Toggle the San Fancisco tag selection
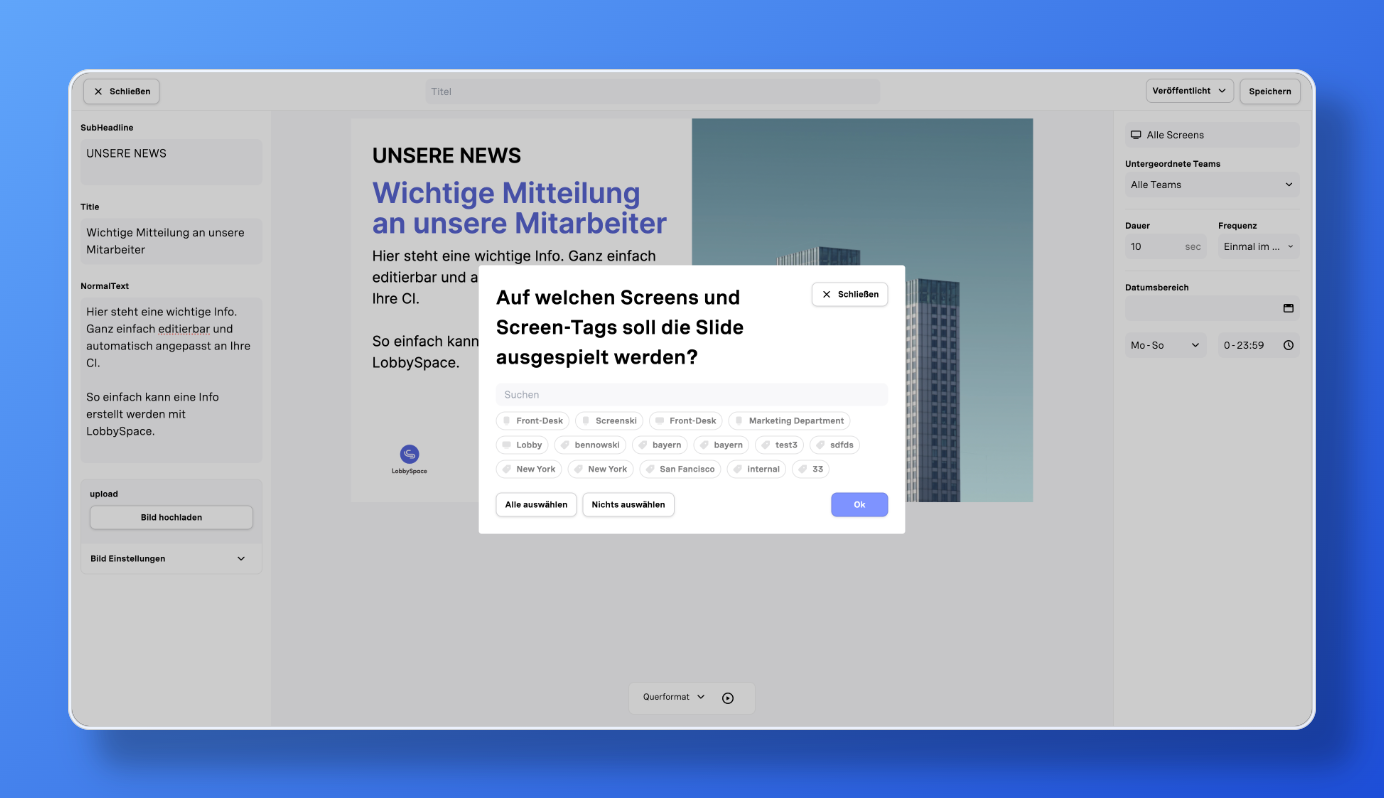Screen dimensions: 1384x798 tap(680, 468)
